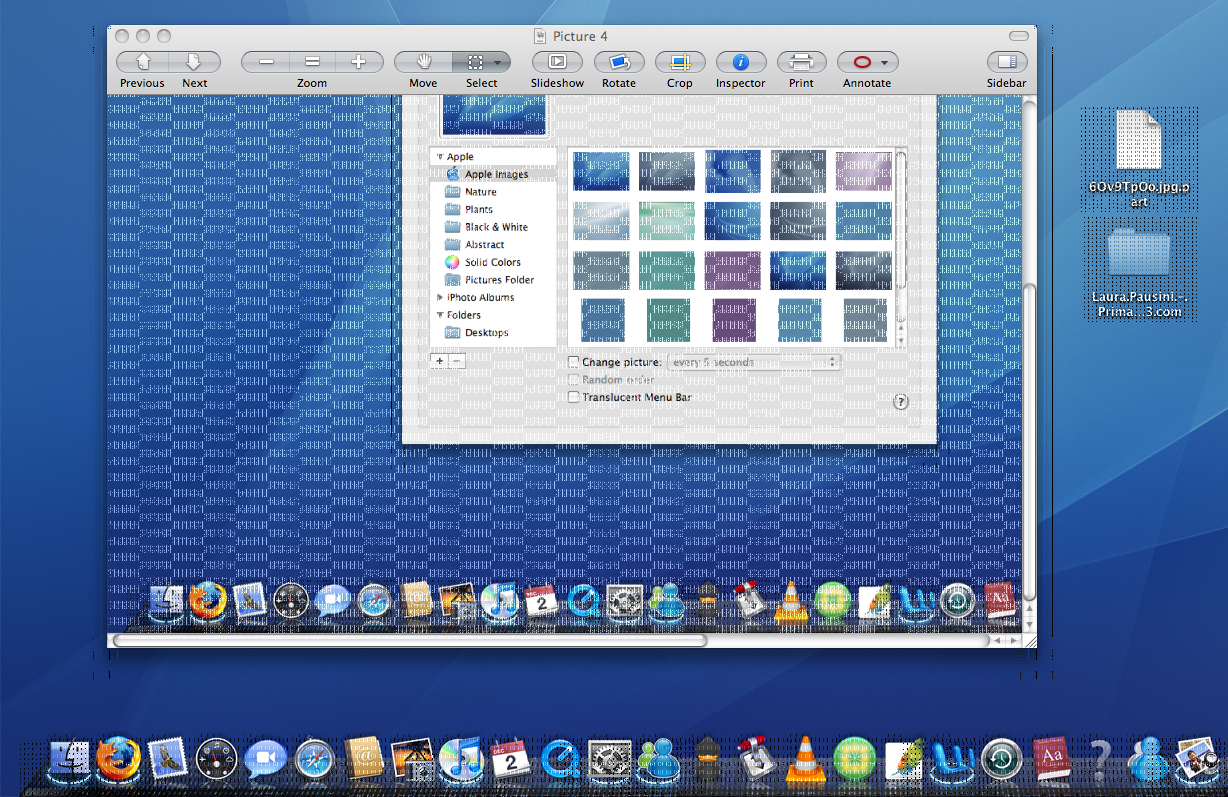Screen dimensions: 1228x797
Task: Crop the picture
Action: click(x=680, y=62)
